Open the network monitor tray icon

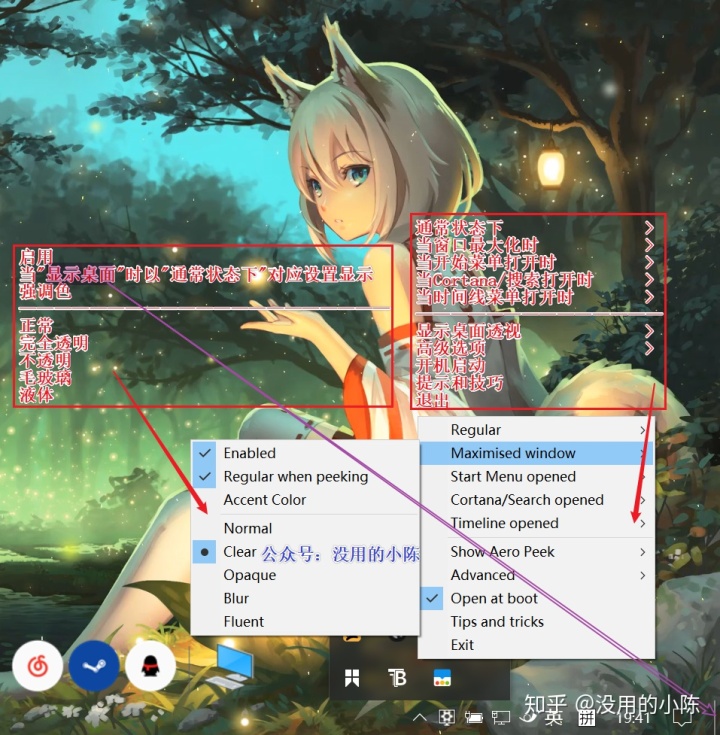click(x=501, y=718)
